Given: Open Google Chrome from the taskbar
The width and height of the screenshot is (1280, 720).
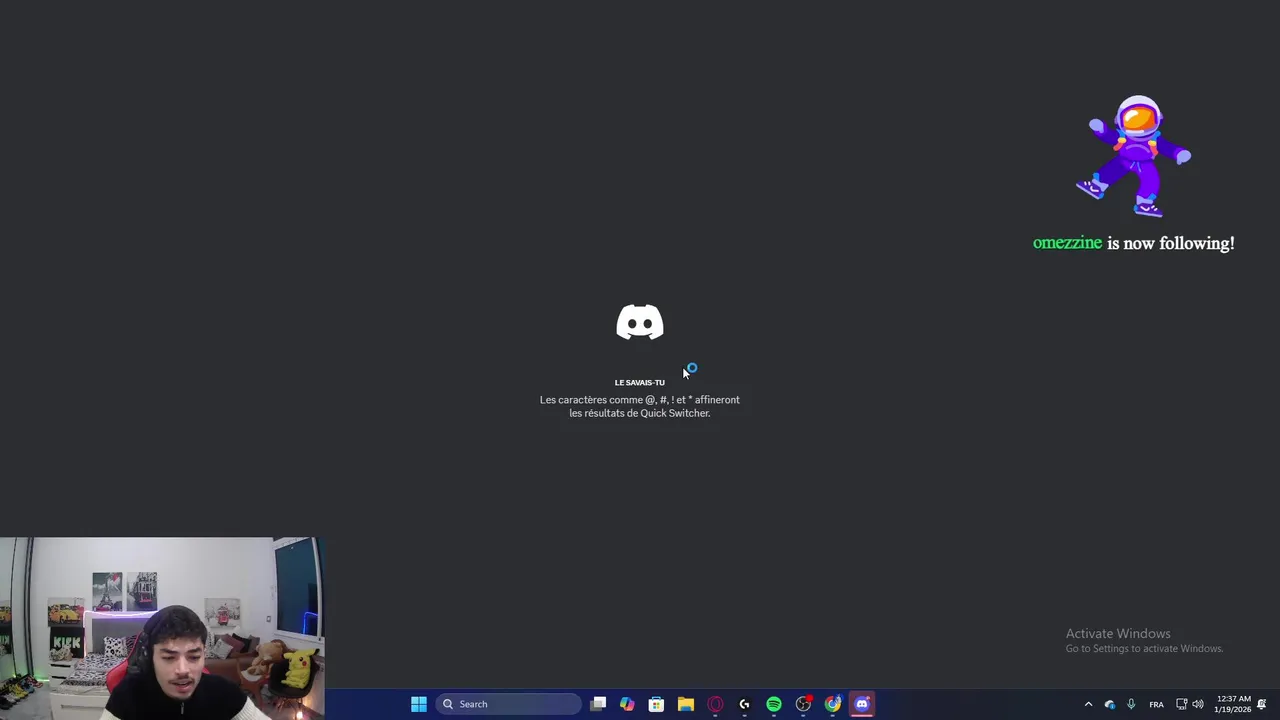Looking at the screenshot, I should 833,704.
